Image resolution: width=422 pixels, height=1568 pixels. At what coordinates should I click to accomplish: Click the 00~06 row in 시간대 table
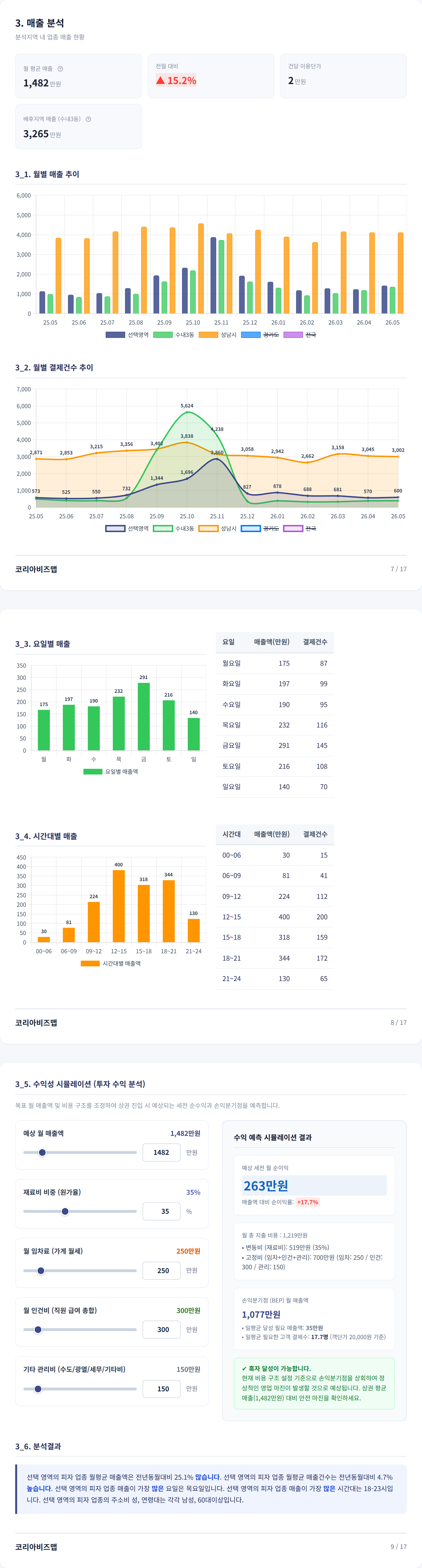click(x=275, y=855)
